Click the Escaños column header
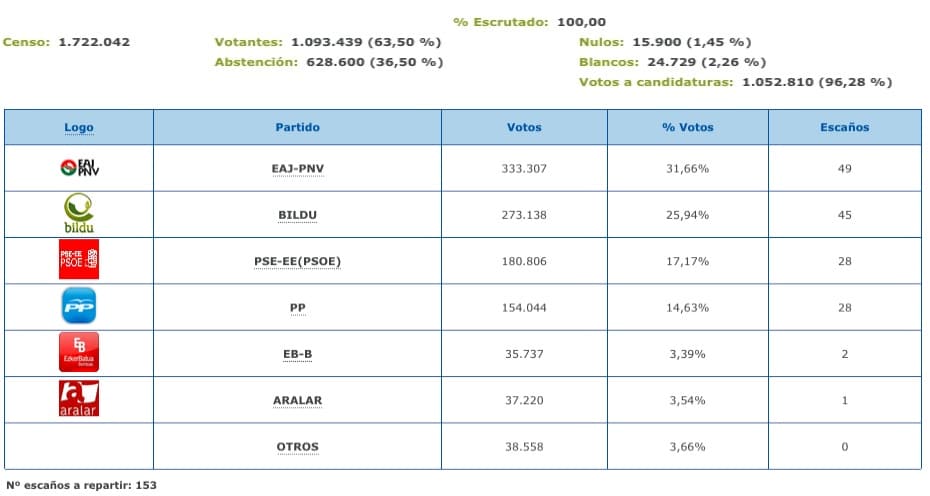This screenshot has height=496, width=930. (x=845, y=128)
